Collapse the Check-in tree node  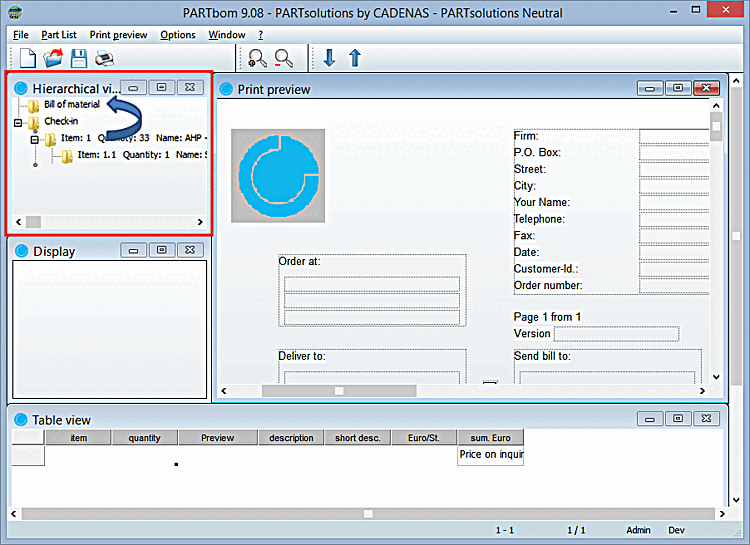pyautogui.click(x=18, y=122)
